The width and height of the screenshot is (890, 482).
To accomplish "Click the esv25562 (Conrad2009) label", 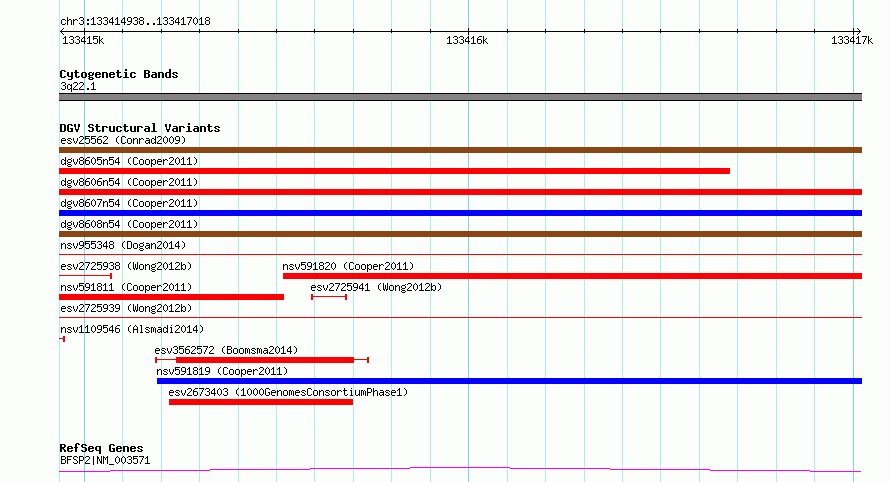I will coord(123,140).
